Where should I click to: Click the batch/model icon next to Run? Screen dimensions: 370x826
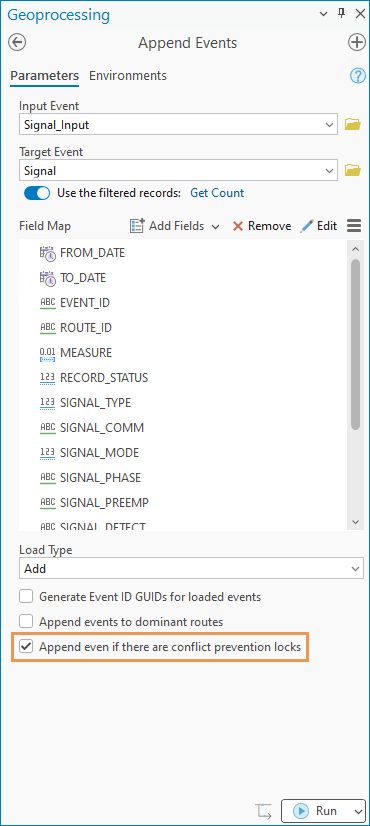(x=264, y=811)
